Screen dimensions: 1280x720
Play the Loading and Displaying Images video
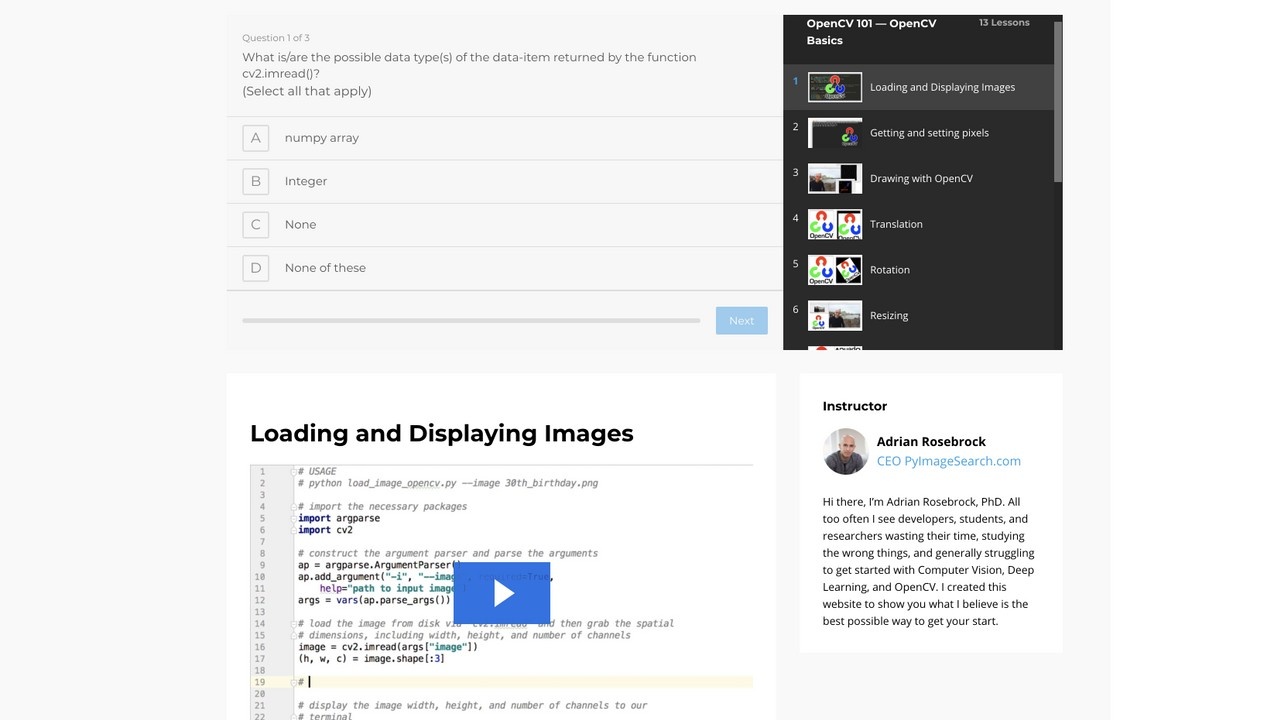tap(501, 592)
